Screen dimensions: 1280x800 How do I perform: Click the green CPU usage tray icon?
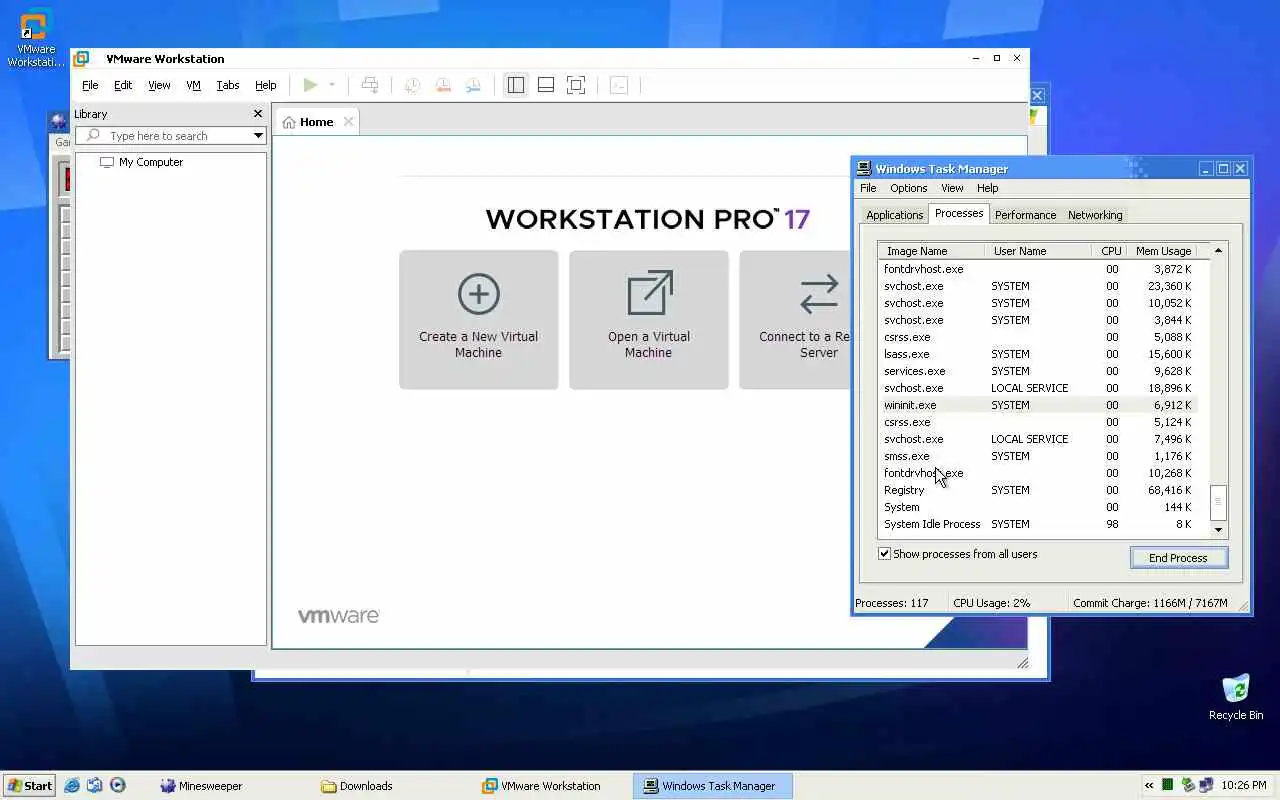click(1168, 786)
